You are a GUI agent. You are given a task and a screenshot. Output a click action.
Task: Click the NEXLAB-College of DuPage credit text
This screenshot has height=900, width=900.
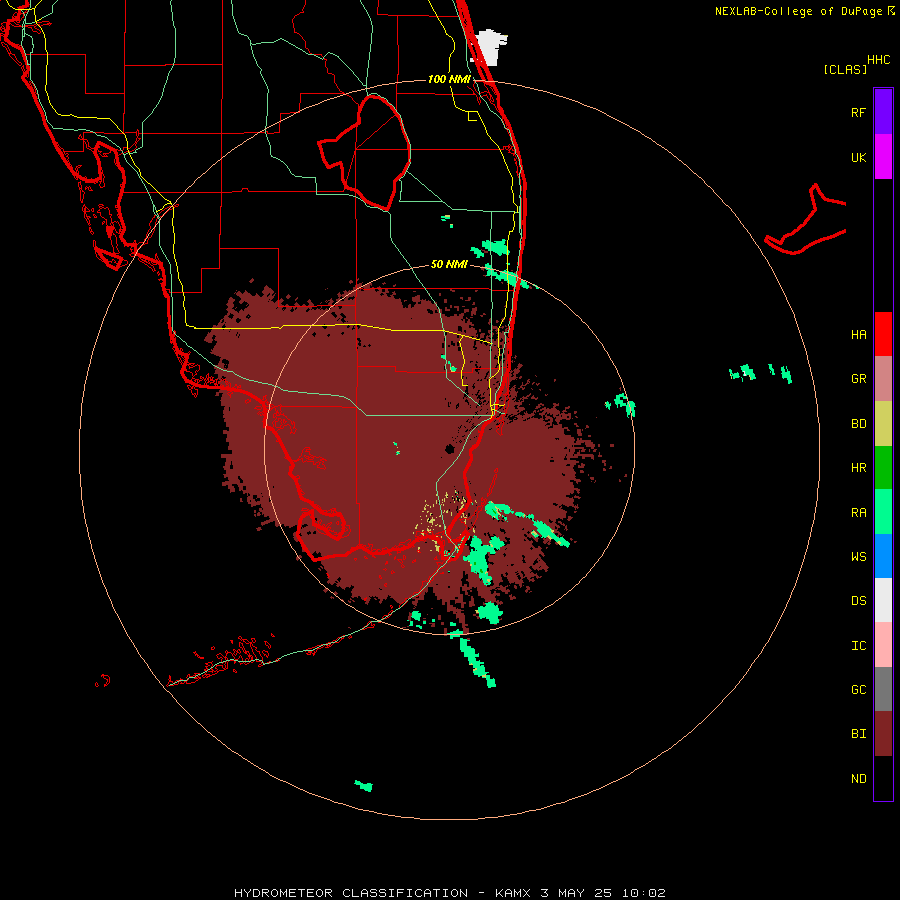coord(799,11)
